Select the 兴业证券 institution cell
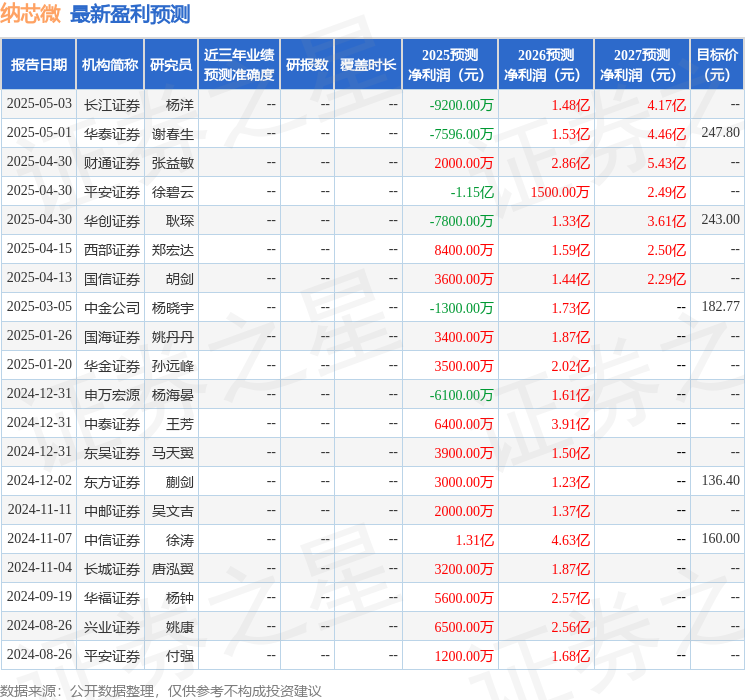This screenshot has height=700, width=745. 112,627
